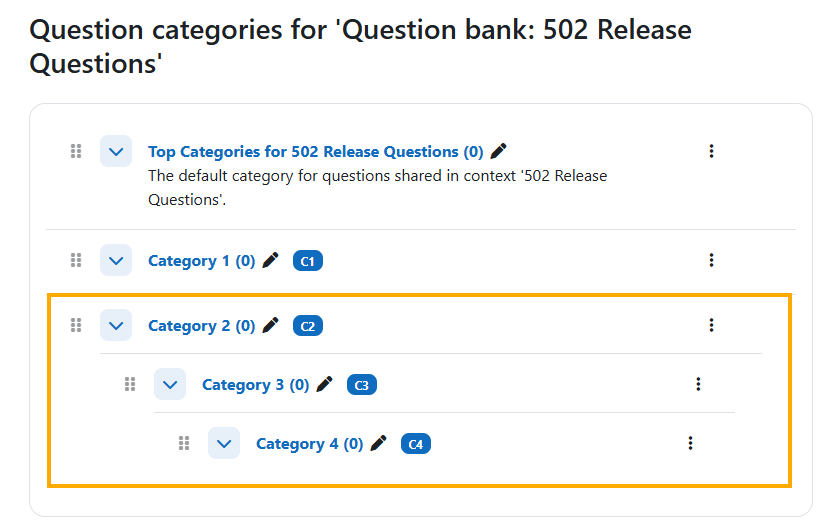Show the kebab menu for Top Categories
Viewport: 833px width, 530px height.
(x=711, y=151)
